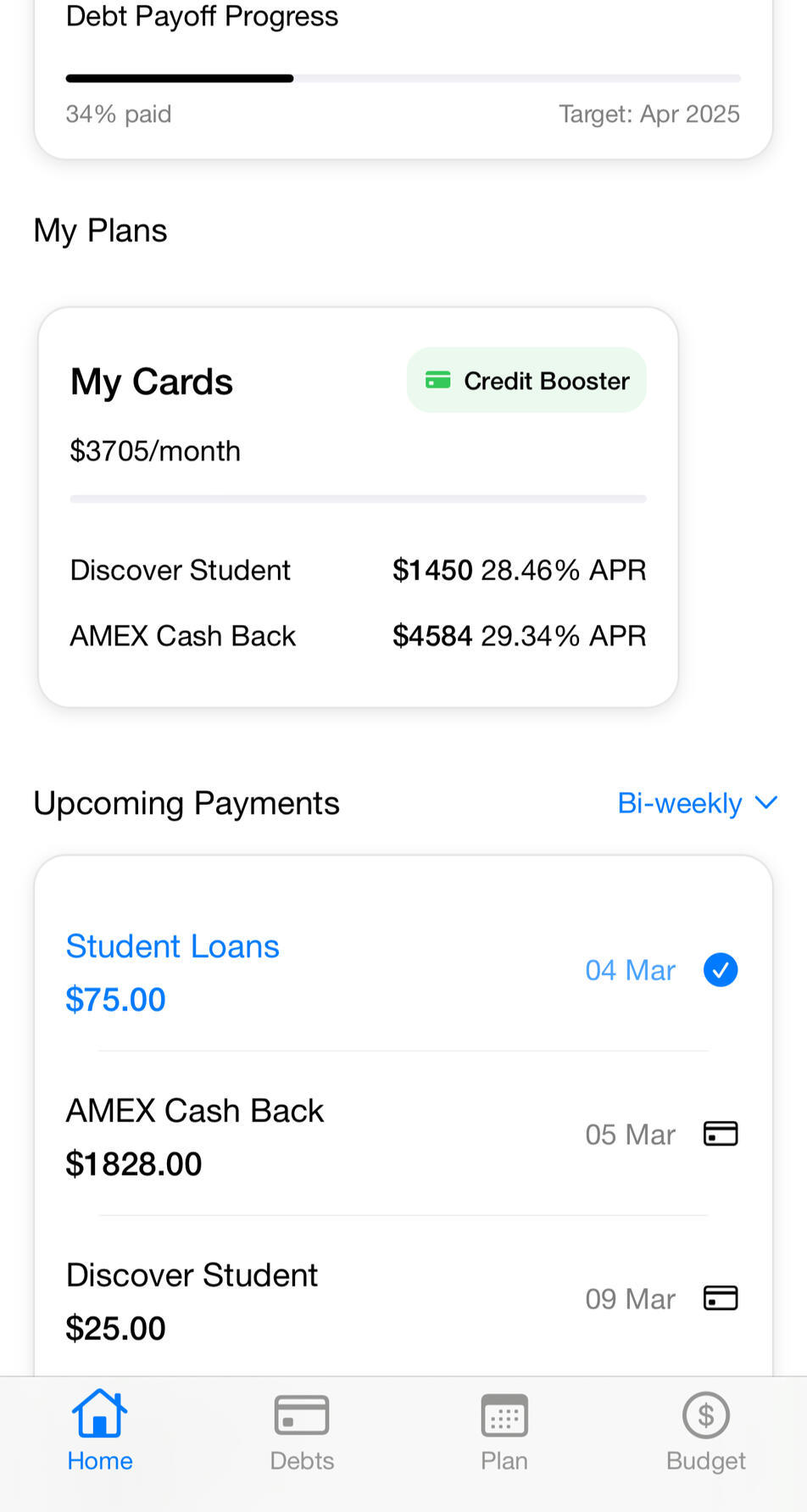Select the Debts tab label

[x=302, y=1460]
